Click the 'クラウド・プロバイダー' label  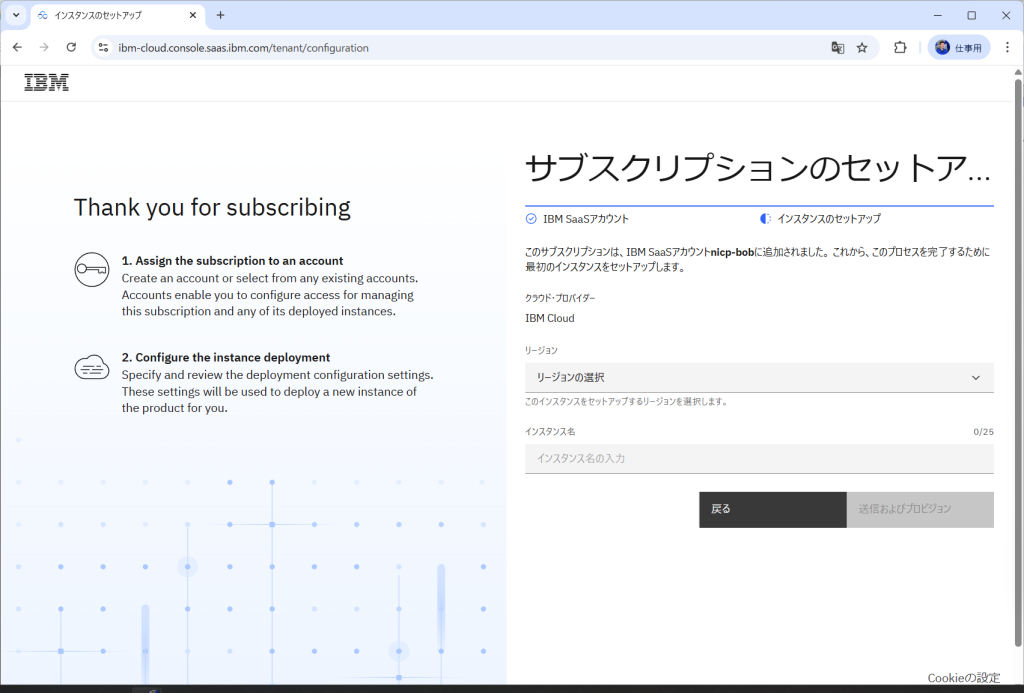pos(560,298)
